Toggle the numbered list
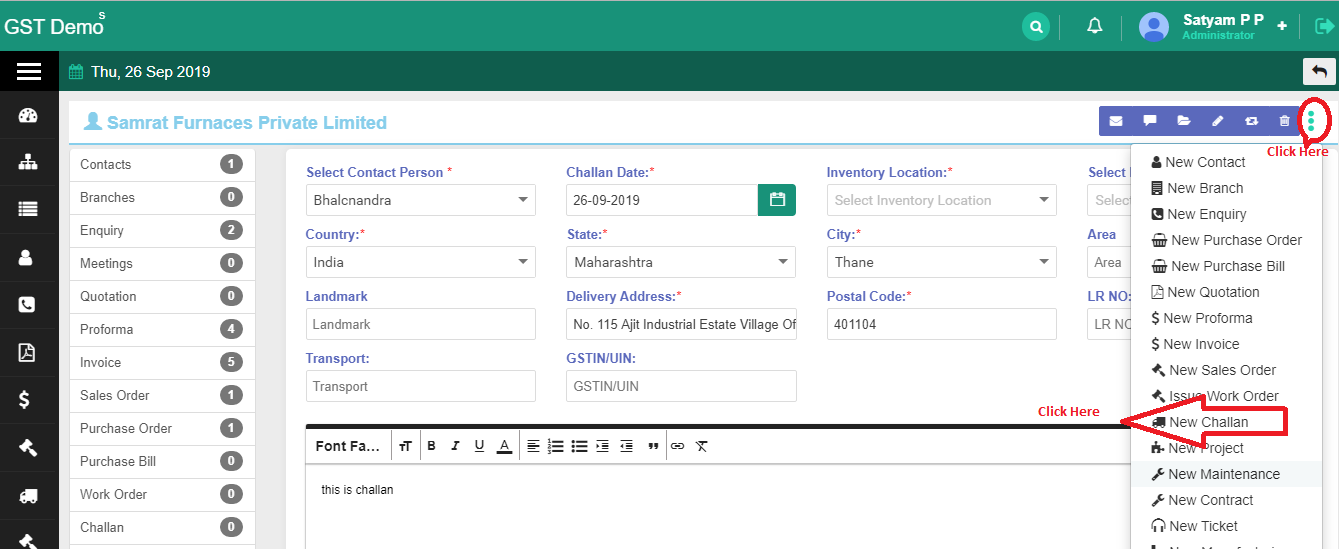The width and height of the screenshot is (1339, 549). click(x=556, y=446)
